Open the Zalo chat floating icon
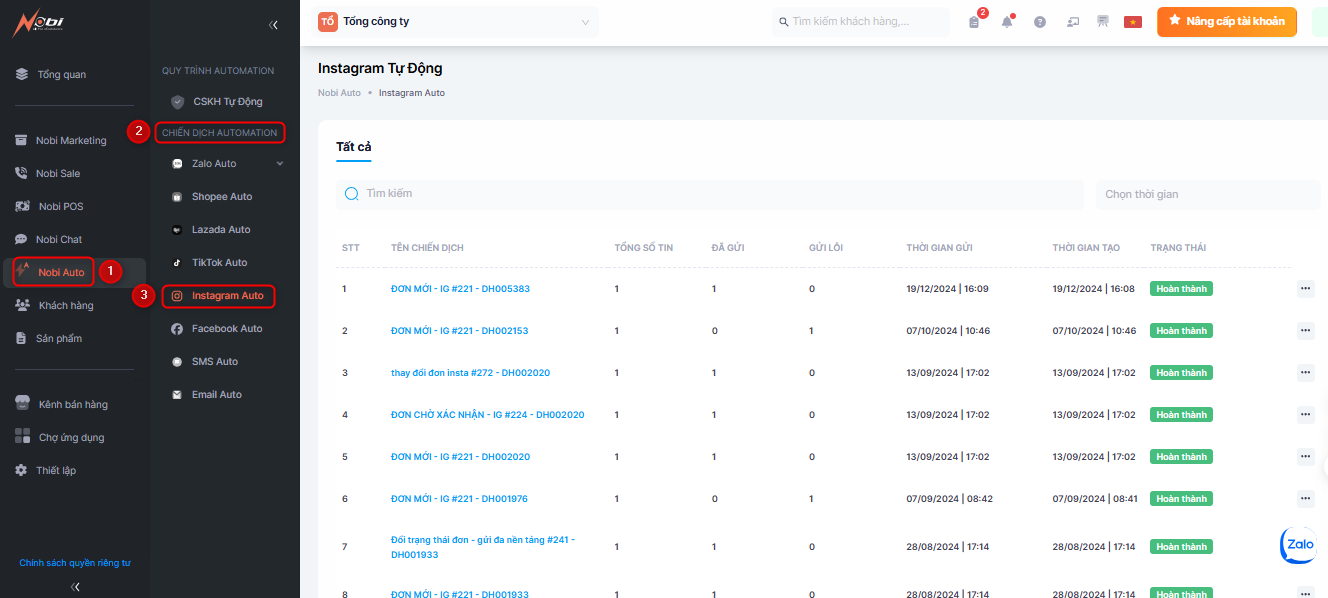This screenshot has width=1328, height=598. tap(1299, 545)
